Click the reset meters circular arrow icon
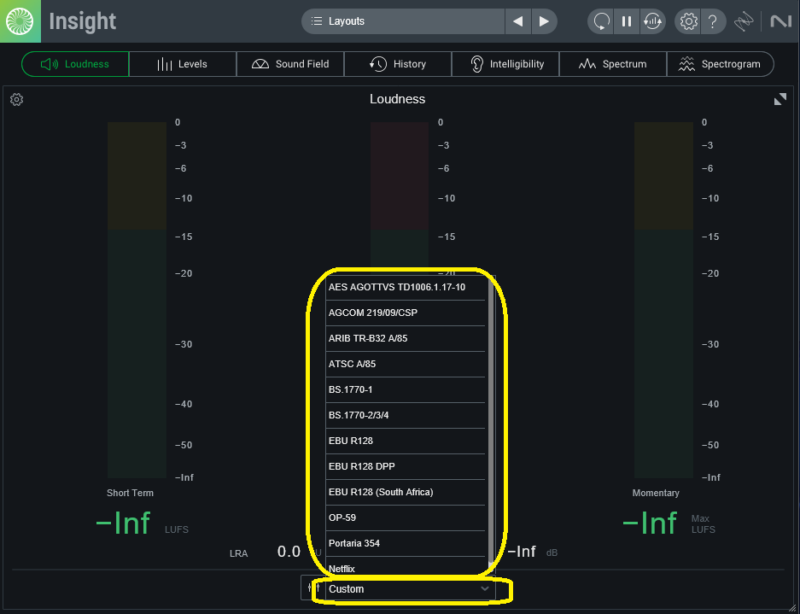This screenshot has width=800, height=614. point(601,21)
